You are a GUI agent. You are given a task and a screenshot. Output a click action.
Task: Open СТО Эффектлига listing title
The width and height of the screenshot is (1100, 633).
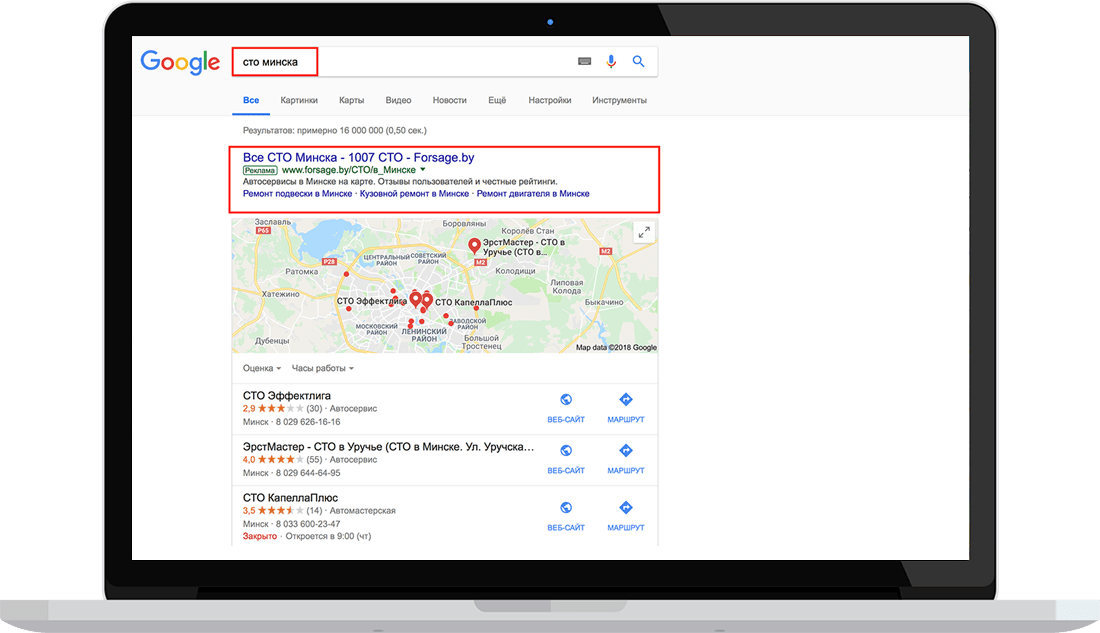(287, 396)
